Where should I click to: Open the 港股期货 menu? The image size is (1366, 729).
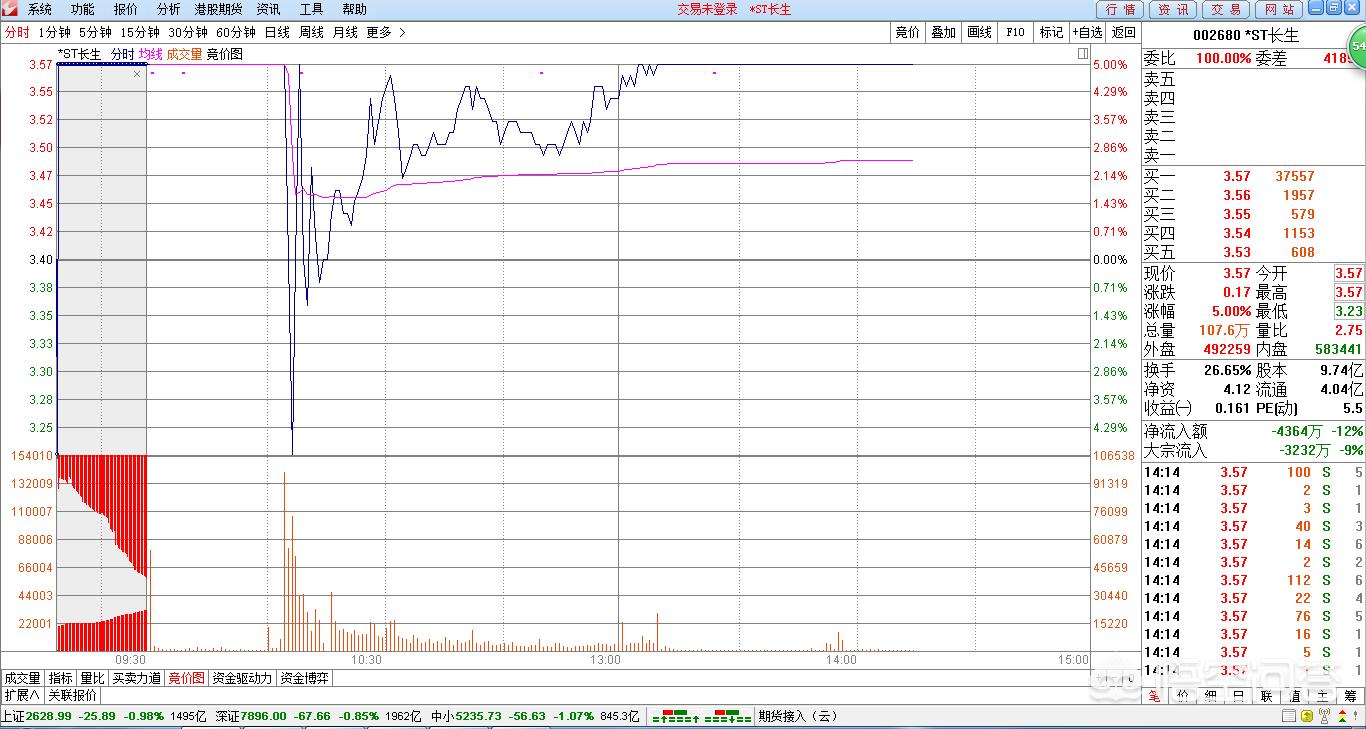(218, 9)
